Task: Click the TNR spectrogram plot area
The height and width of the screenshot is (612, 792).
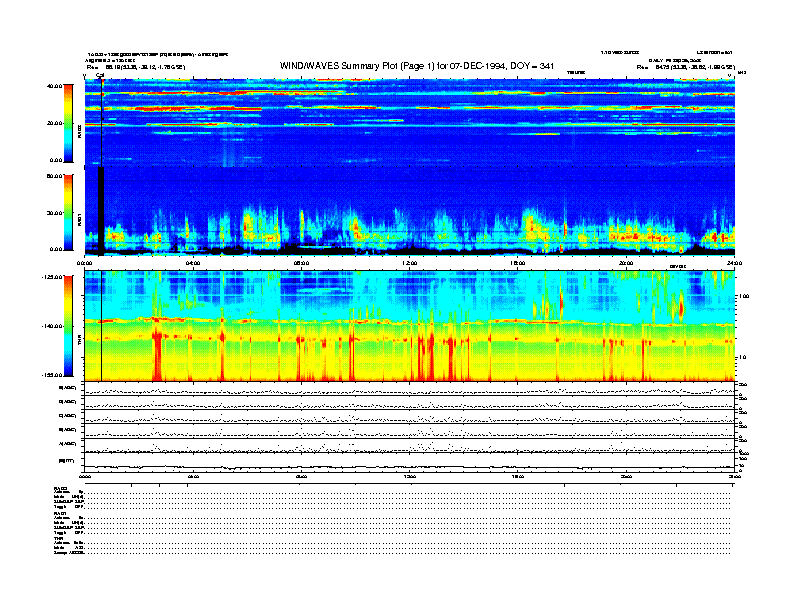Action: tap(410, 326)
